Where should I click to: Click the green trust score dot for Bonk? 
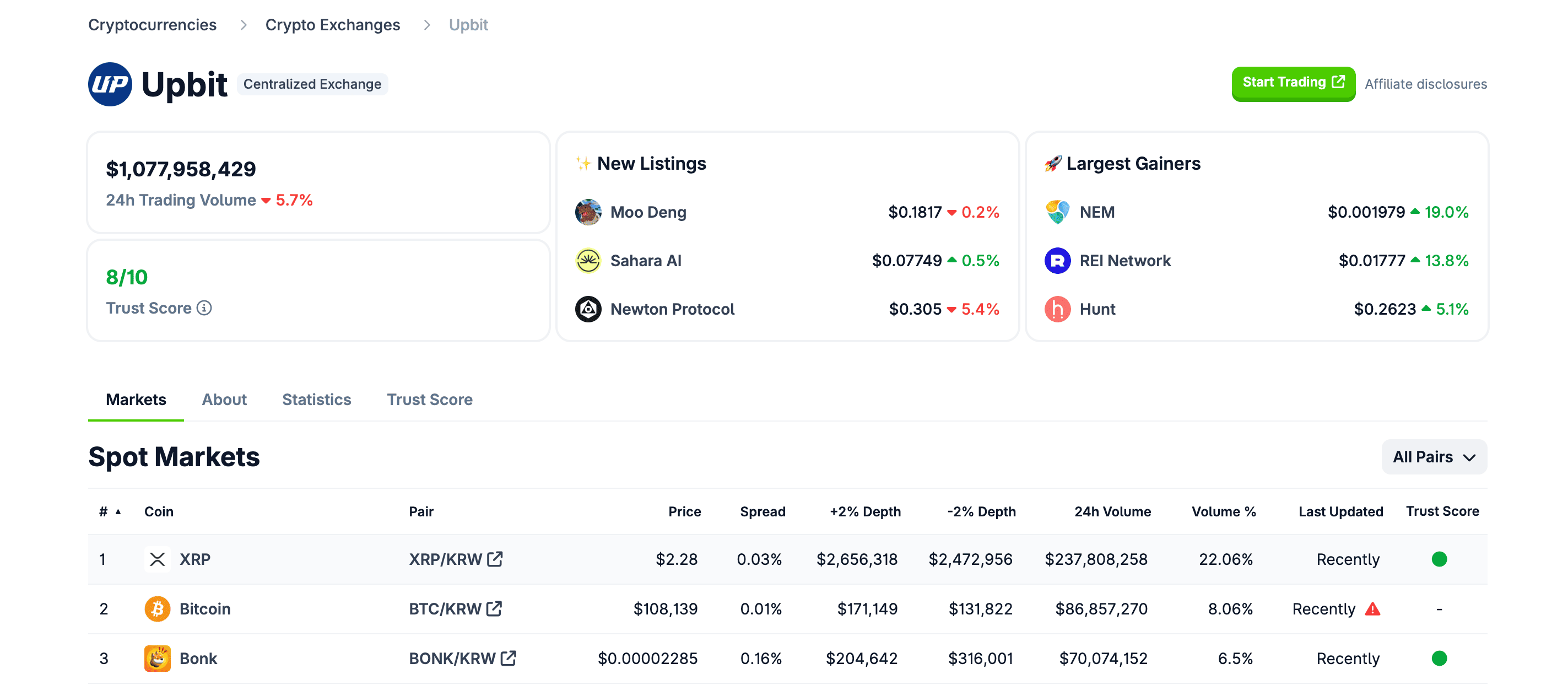click(1439, 658)
